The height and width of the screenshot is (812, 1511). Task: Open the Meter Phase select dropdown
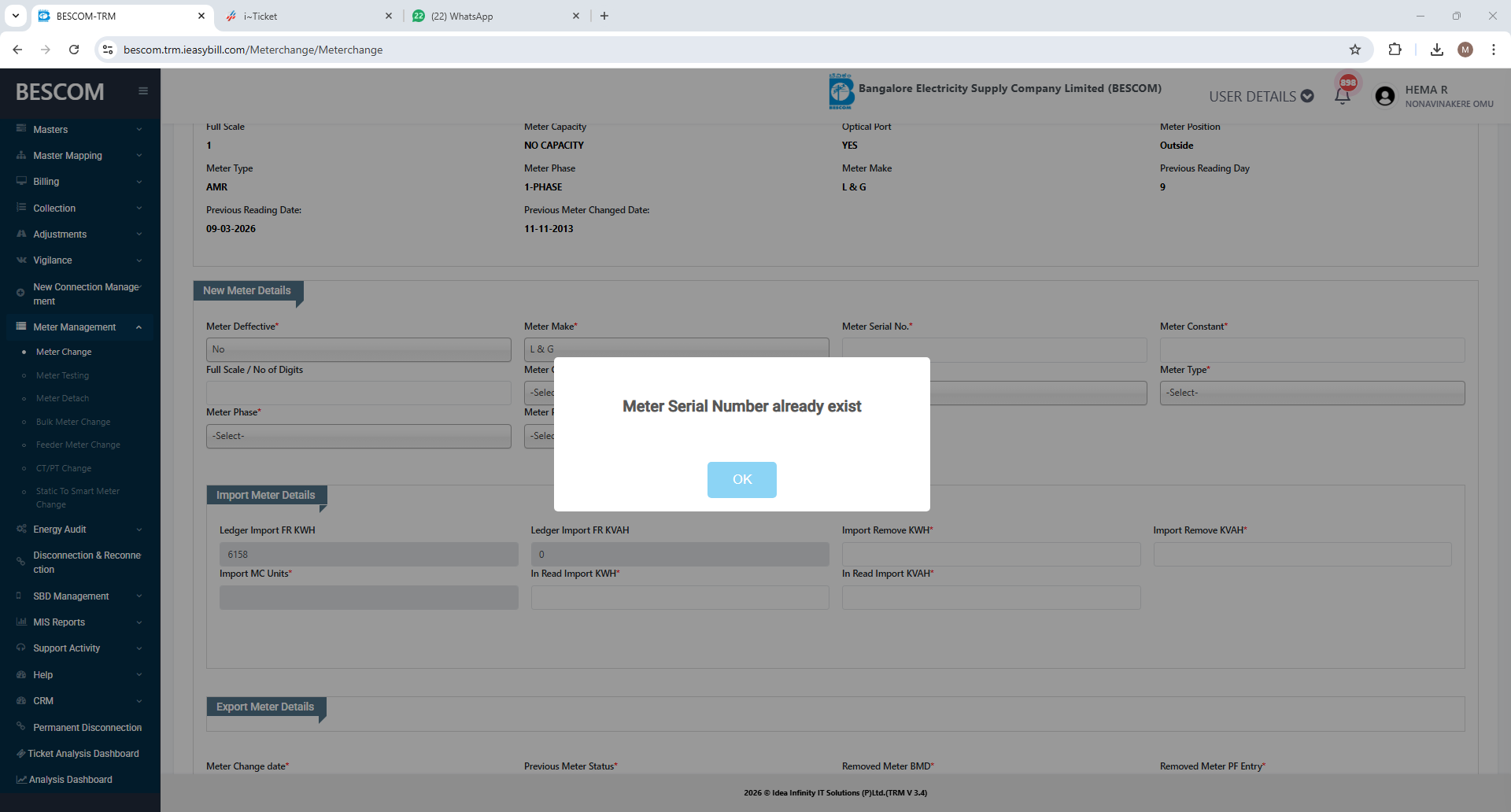click(x=358, y=436)
